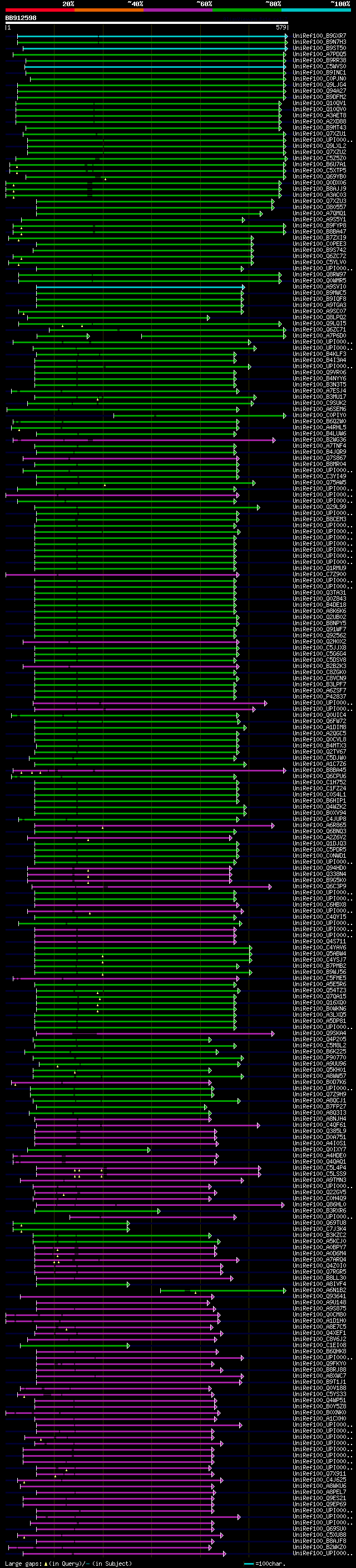Open hit UniRef100_B9INC1
Screen dimensions: 356x1568
pyautogui.click(x=319, y=72)
